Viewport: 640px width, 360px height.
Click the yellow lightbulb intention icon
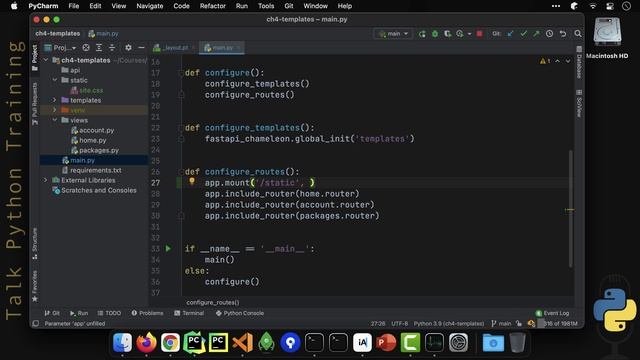(x=191, y=181)
